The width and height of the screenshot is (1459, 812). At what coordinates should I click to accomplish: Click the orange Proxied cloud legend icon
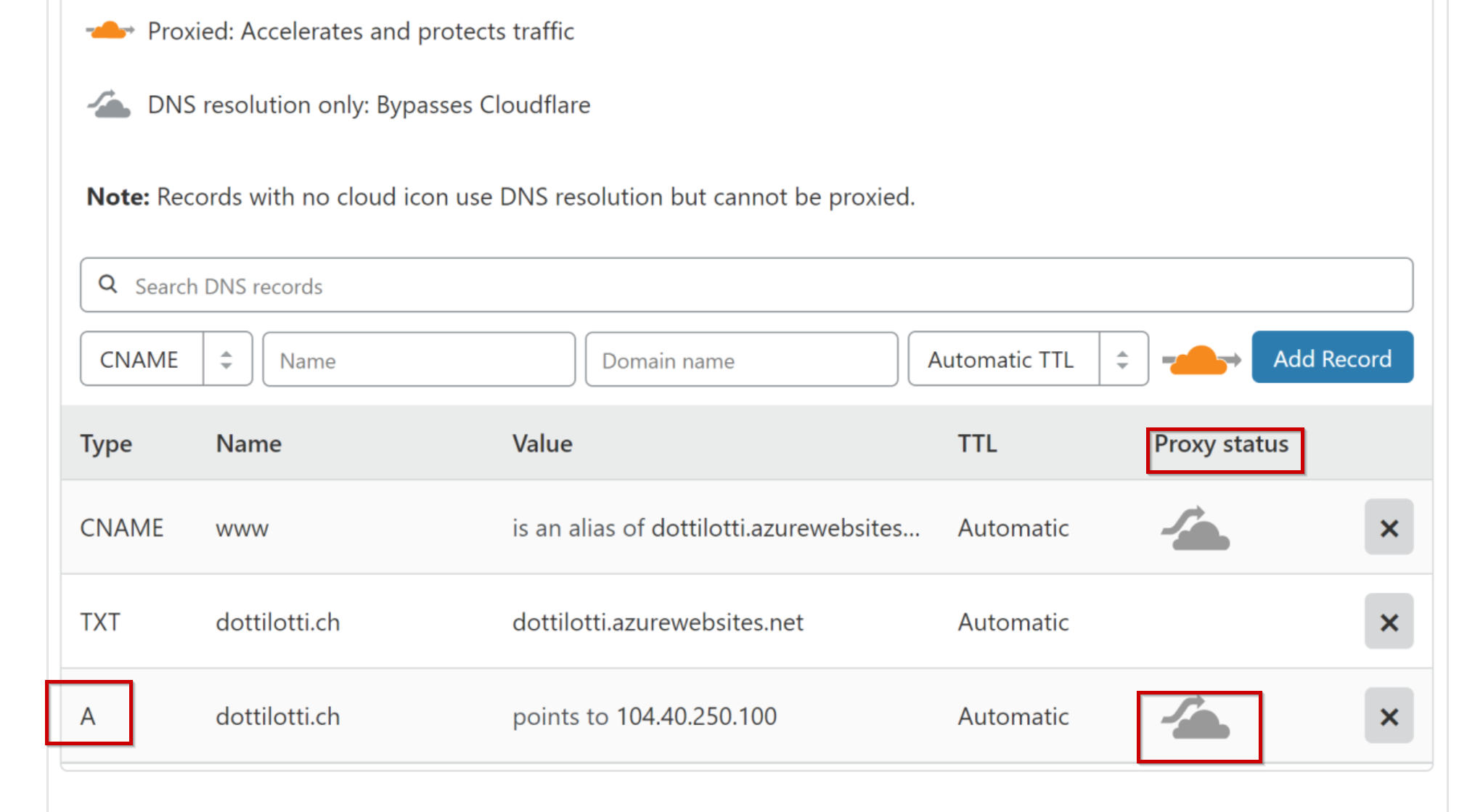110,30
